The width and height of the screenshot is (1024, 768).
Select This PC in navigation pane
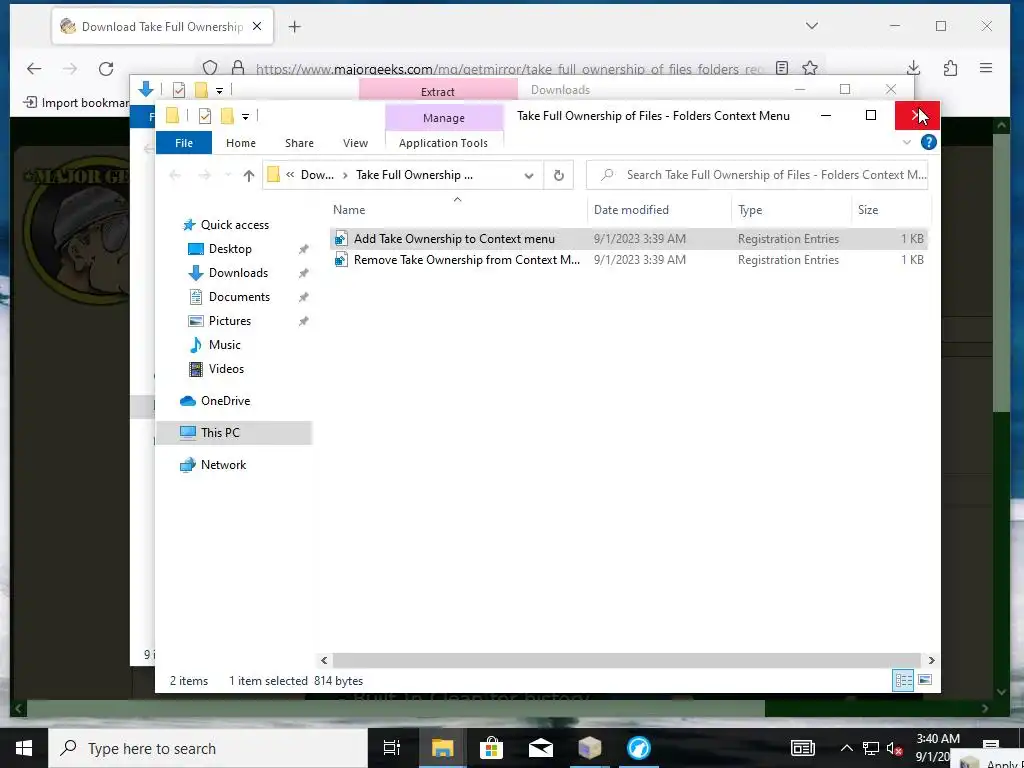(234, 433)
